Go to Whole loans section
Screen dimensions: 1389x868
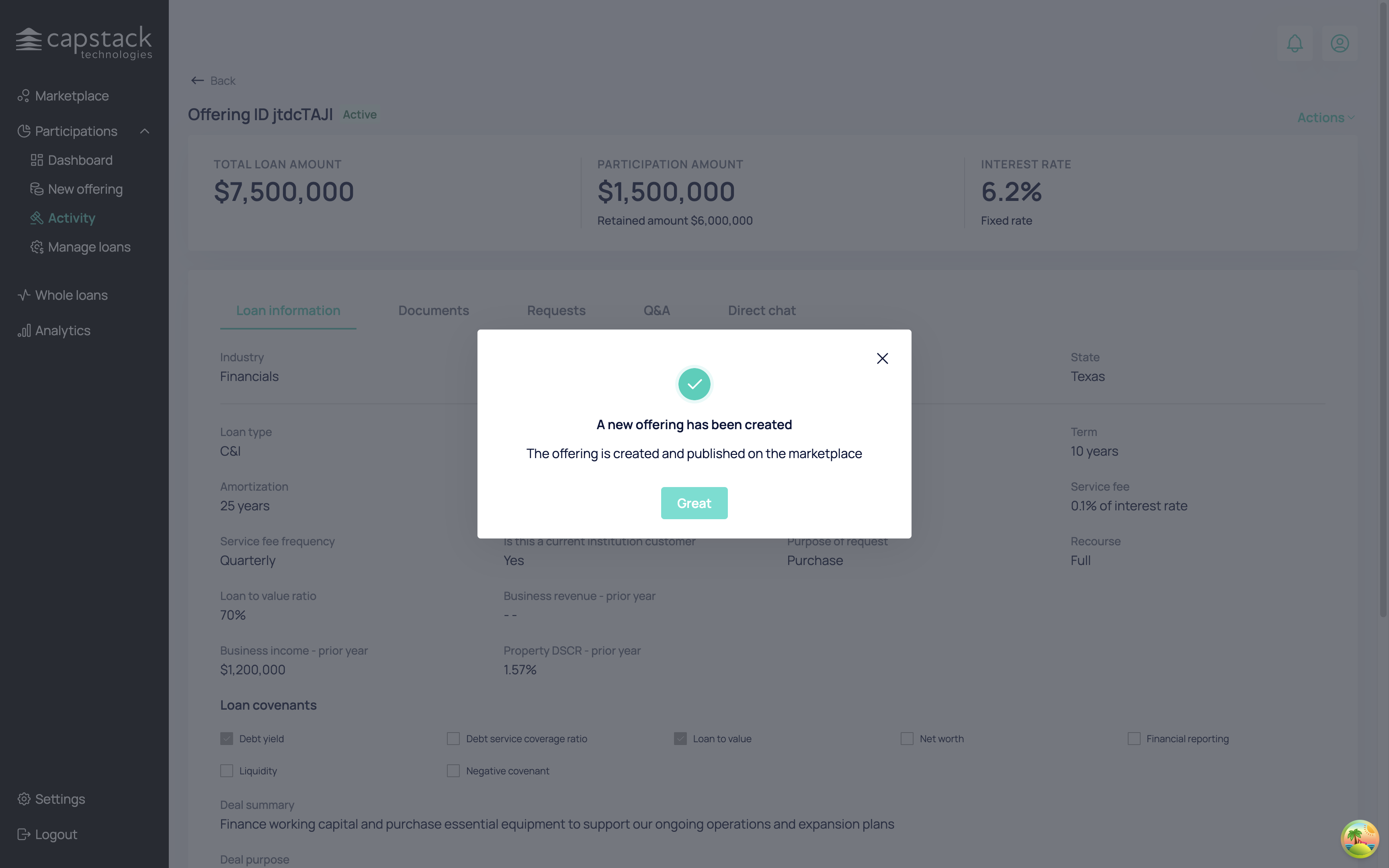point(71,295)
